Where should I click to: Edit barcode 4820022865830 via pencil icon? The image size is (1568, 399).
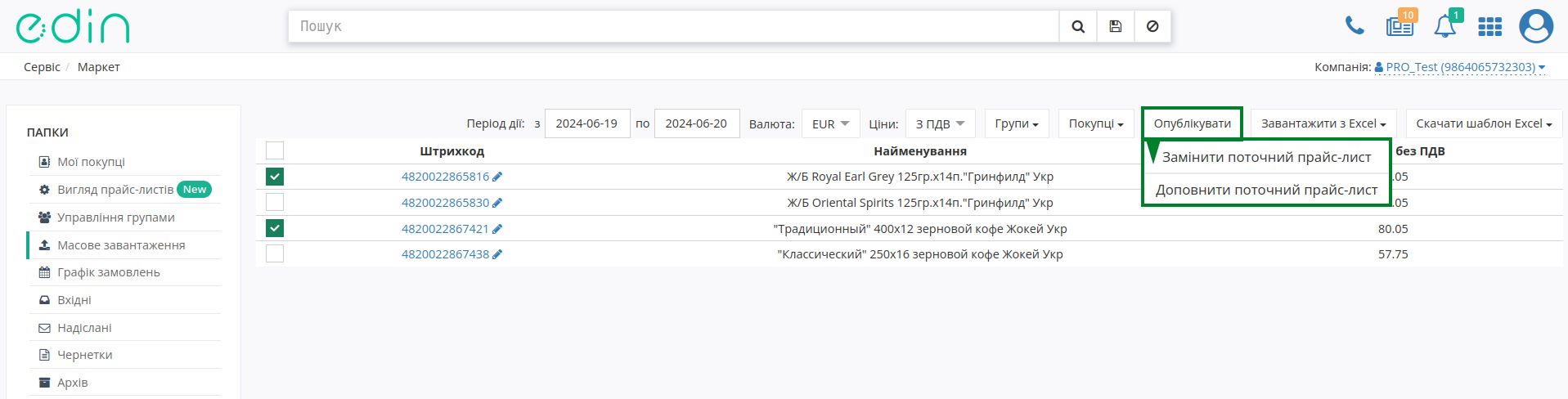click(x=497, y=203)
